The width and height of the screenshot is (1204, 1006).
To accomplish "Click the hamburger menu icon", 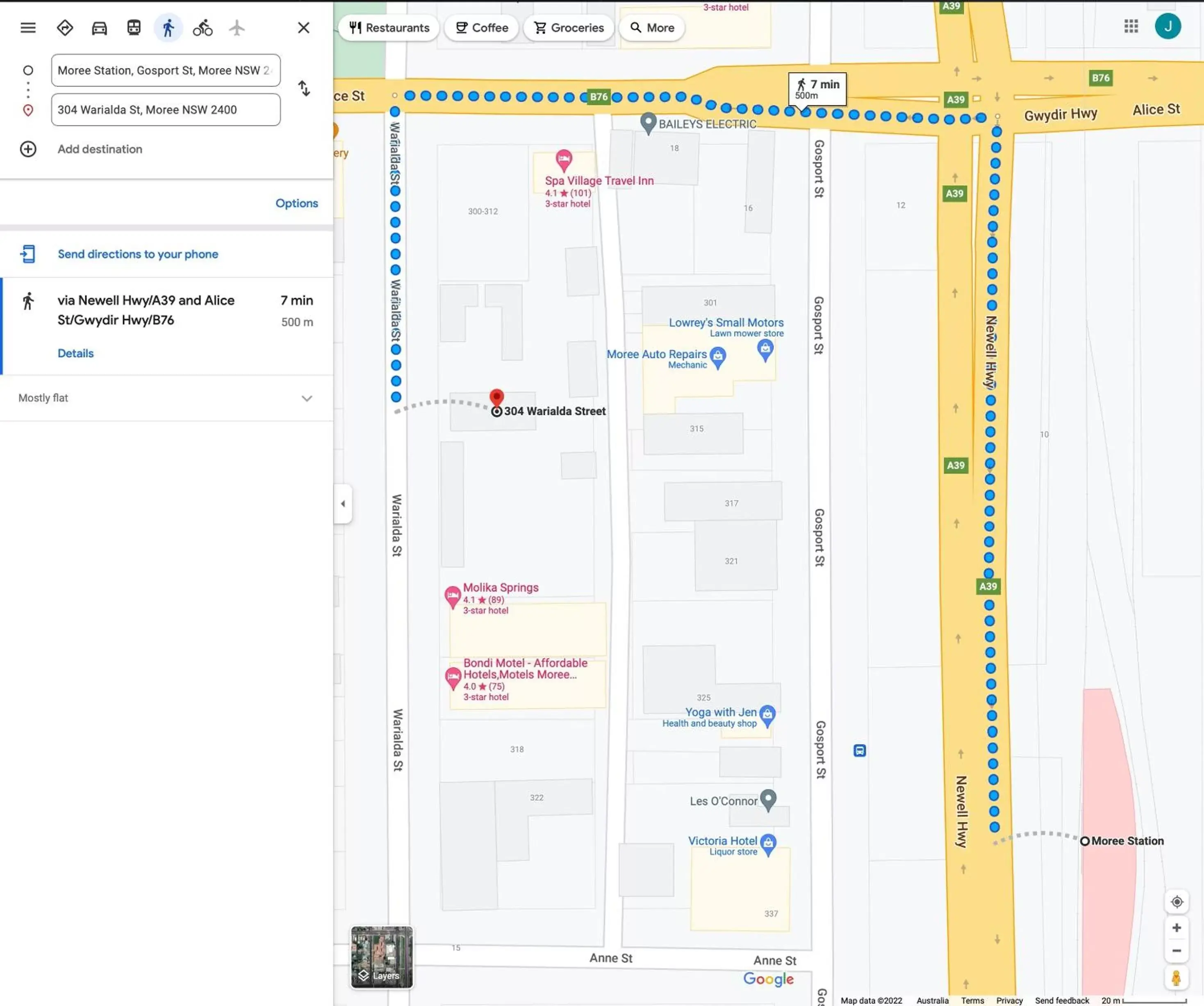I will [28, 27].
